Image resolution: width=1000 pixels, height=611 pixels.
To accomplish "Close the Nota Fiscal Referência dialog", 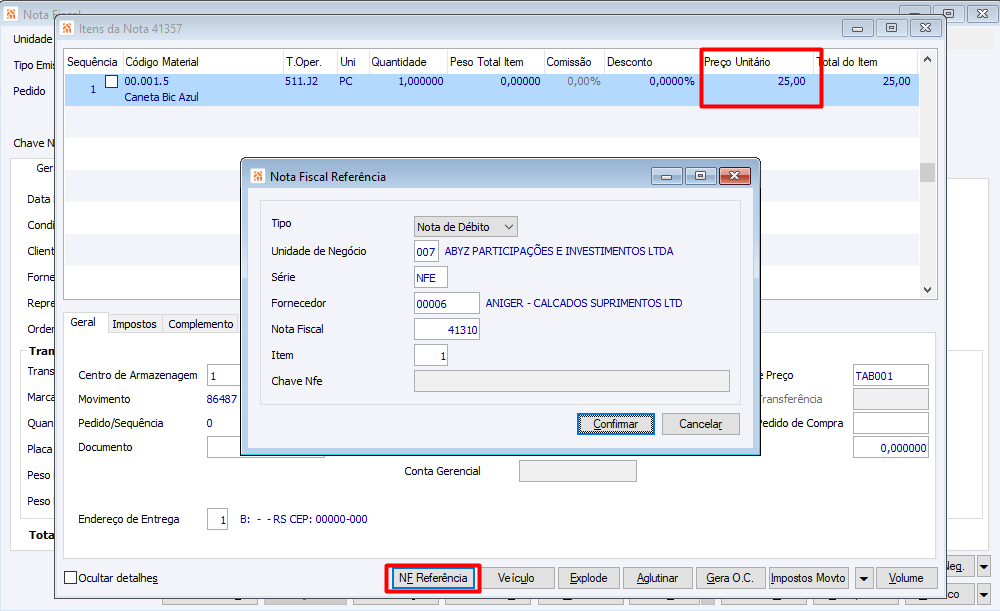I will tap(735, 176).
